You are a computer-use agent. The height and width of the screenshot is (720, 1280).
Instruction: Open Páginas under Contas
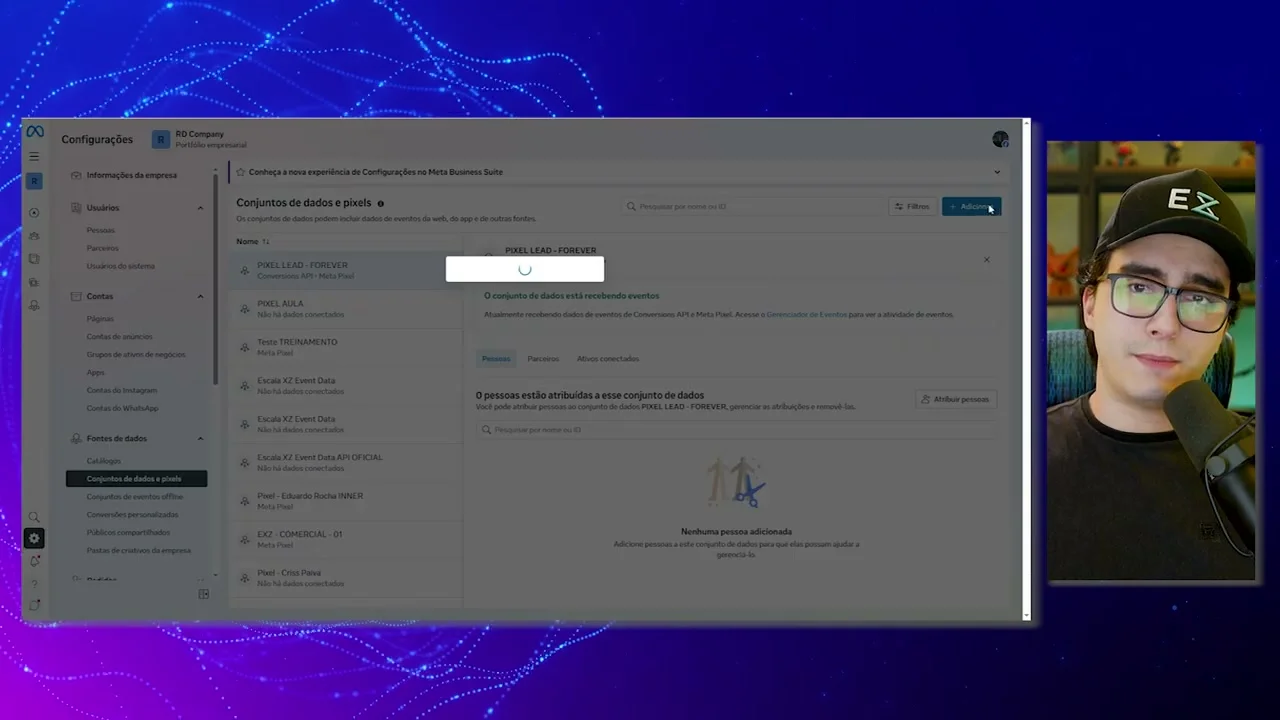point(100,318)
